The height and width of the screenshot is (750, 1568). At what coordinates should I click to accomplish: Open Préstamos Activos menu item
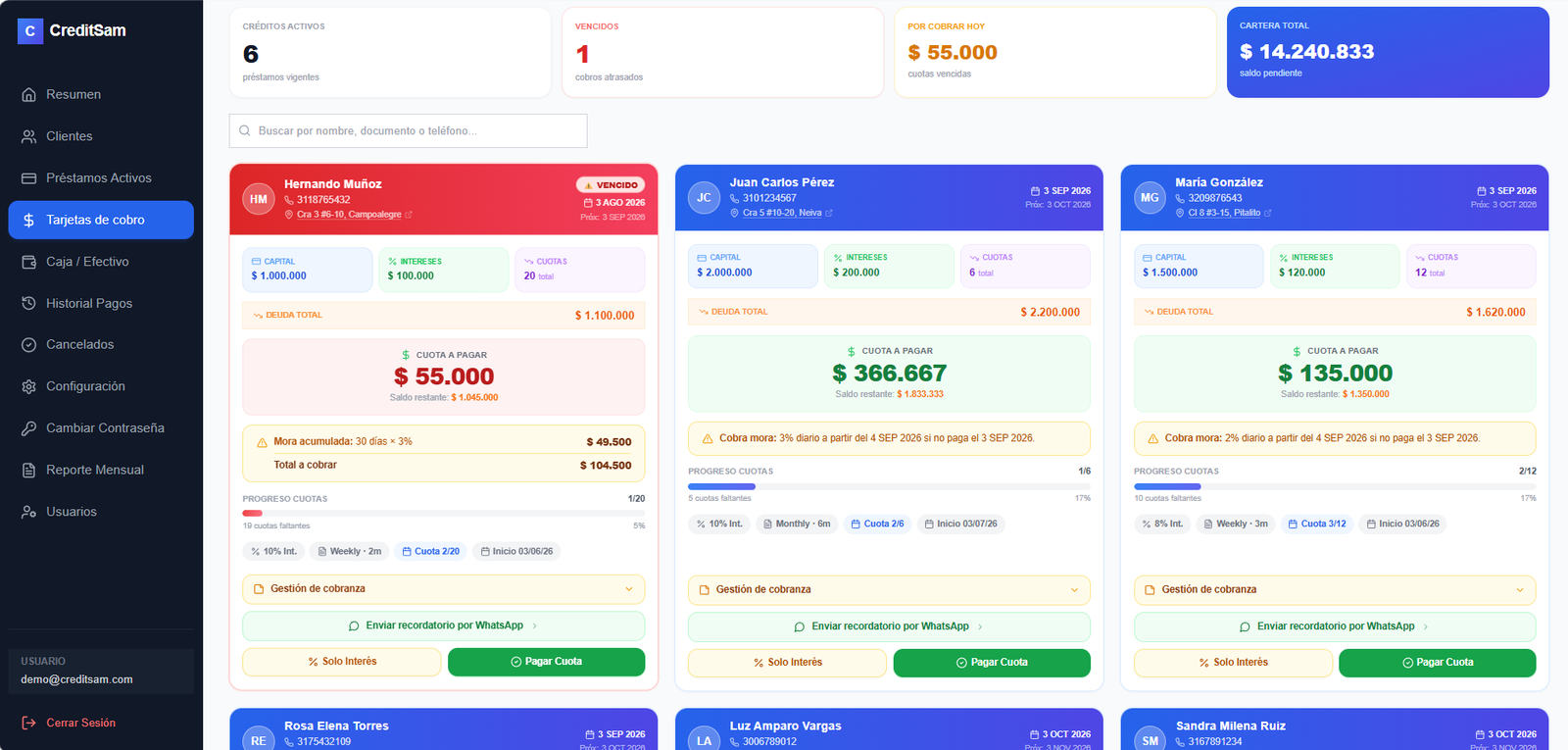(x=101, y=178)
